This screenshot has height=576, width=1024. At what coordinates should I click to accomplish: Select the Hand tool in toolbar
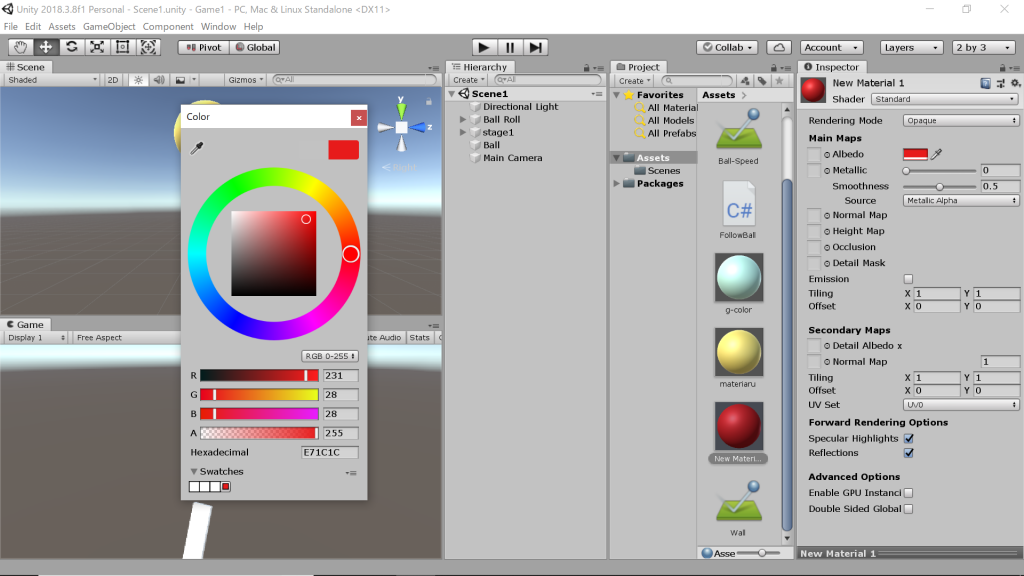coord(20,47)
